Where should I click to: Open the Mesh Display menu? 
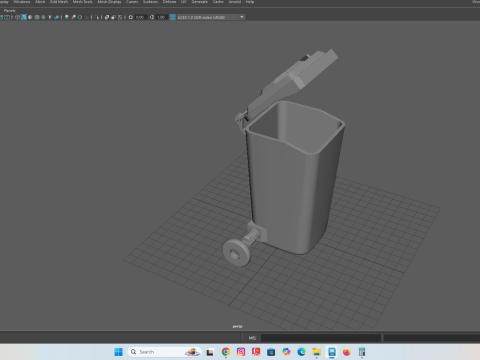pos(109,2)
